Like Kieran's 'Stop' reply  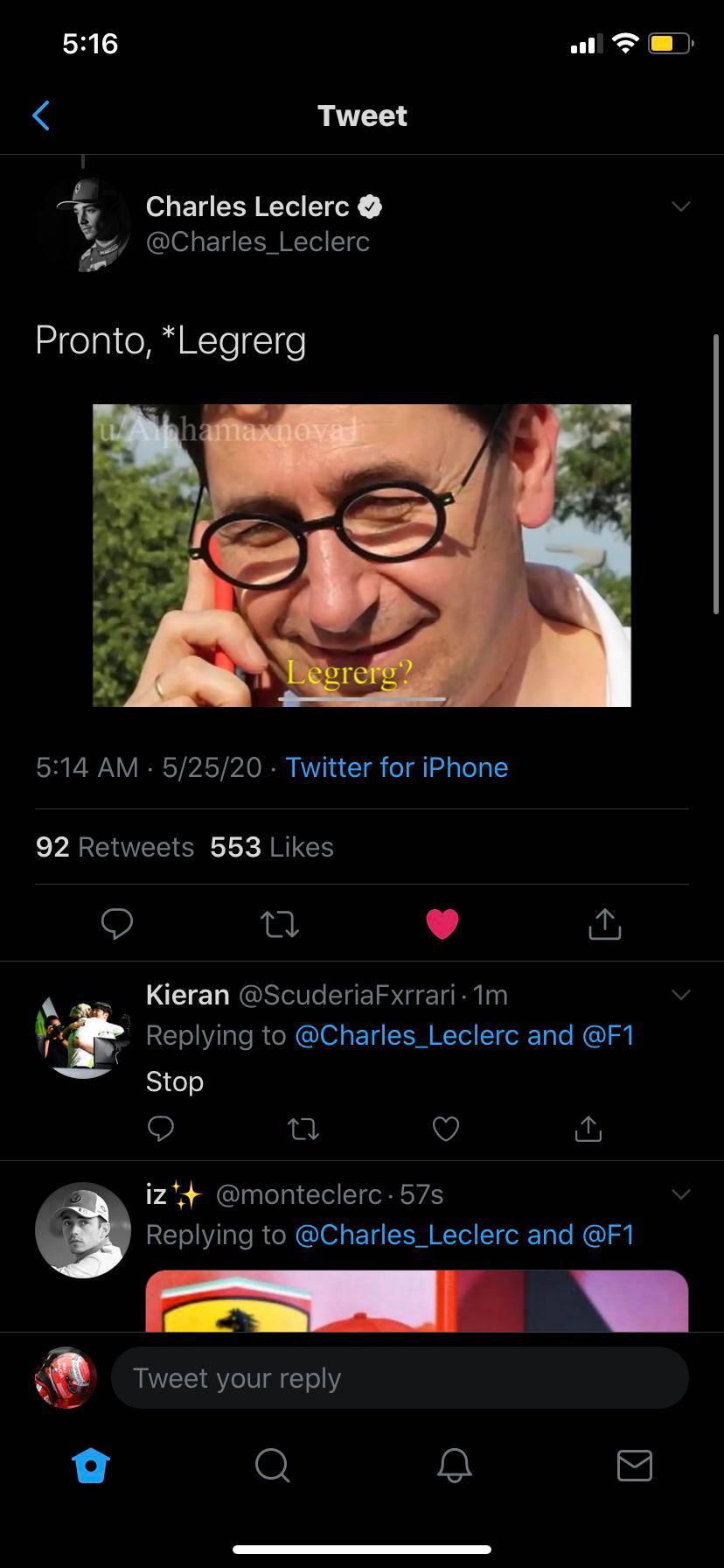(x=445, y=1129)
